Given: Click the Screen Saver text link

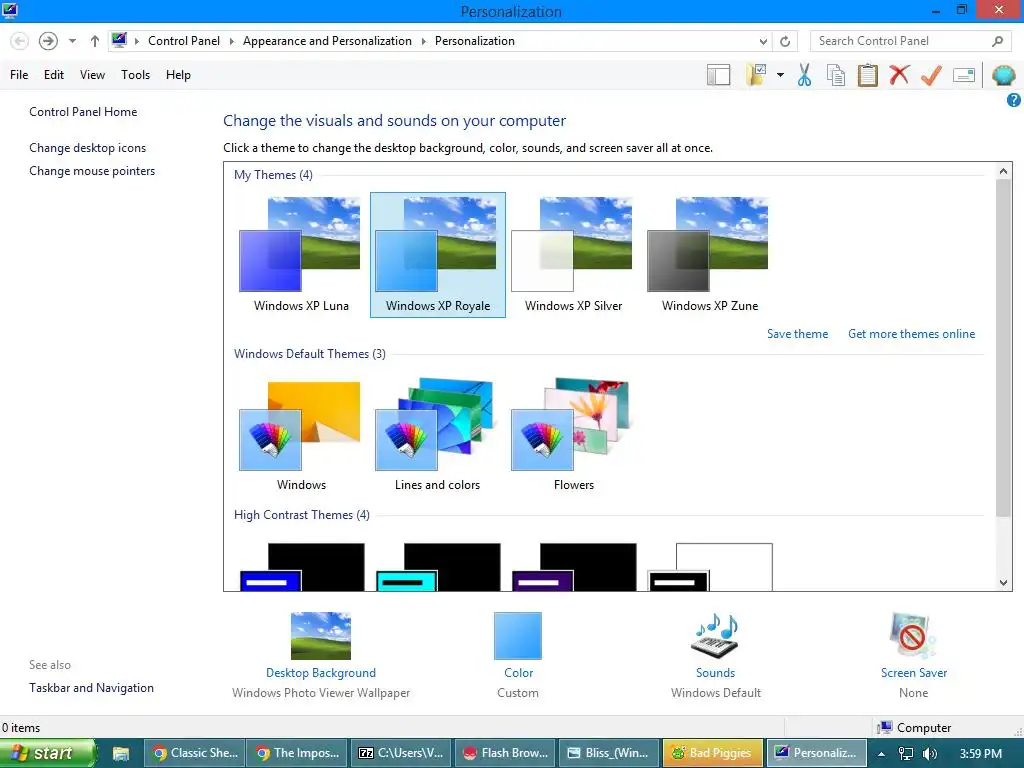Looking at the screenshot, I should (914, 673).
